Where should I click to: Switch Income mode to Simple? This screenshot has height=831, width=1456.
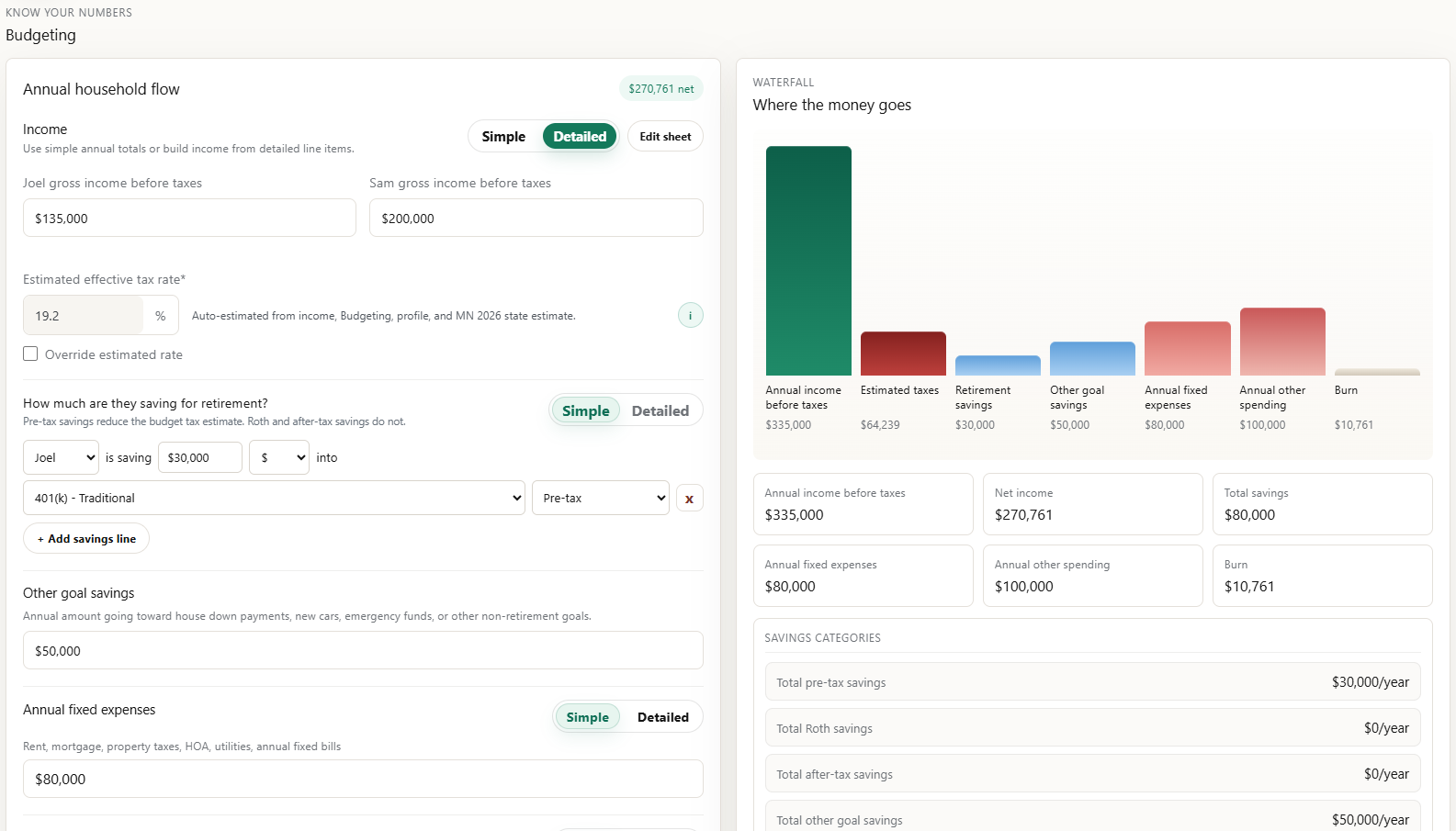[503, 137]
